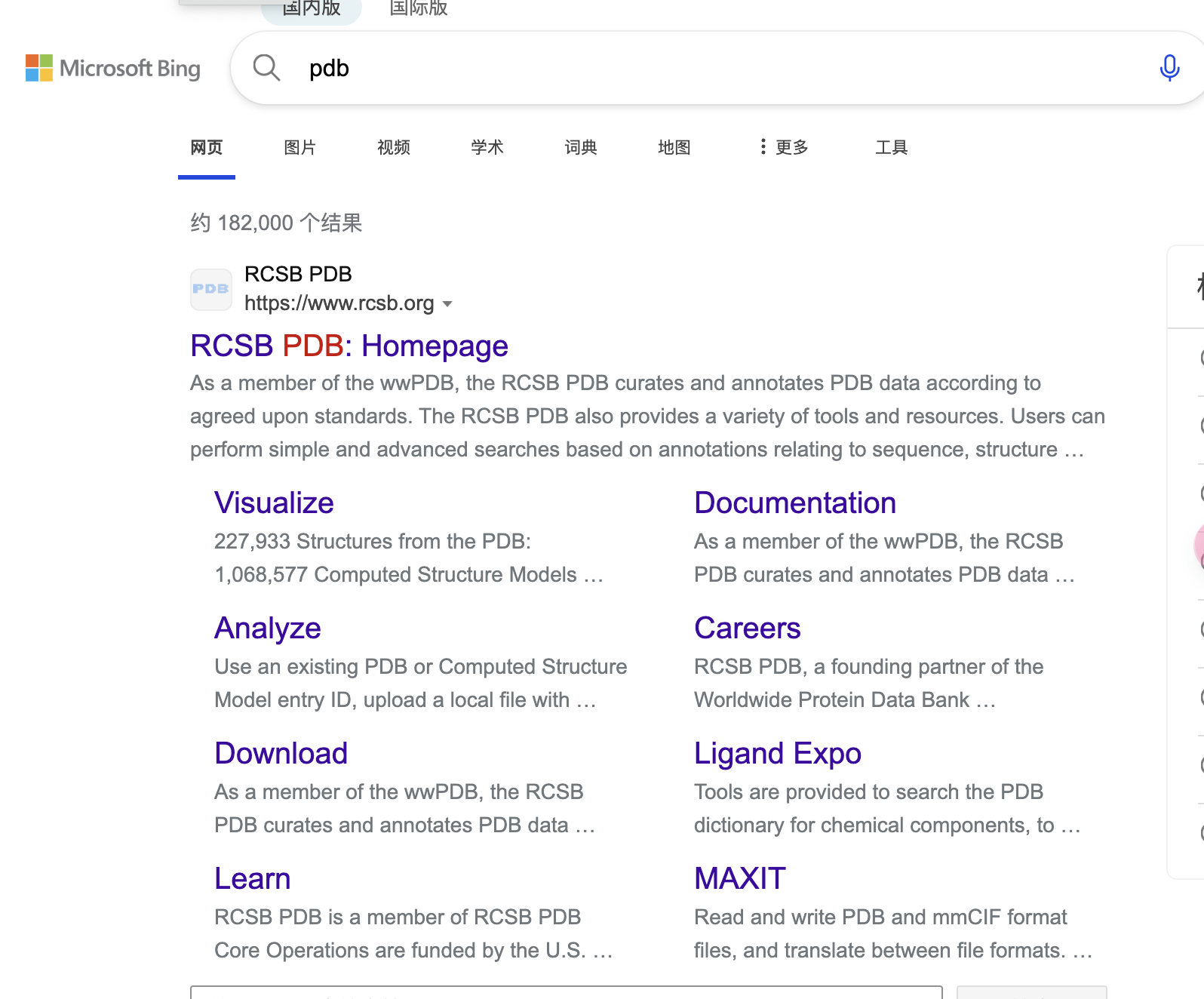Click the microphone voice search icon
This screenshot has width=1204, height=999.
pyautogui.click(x=1169, y=68)
